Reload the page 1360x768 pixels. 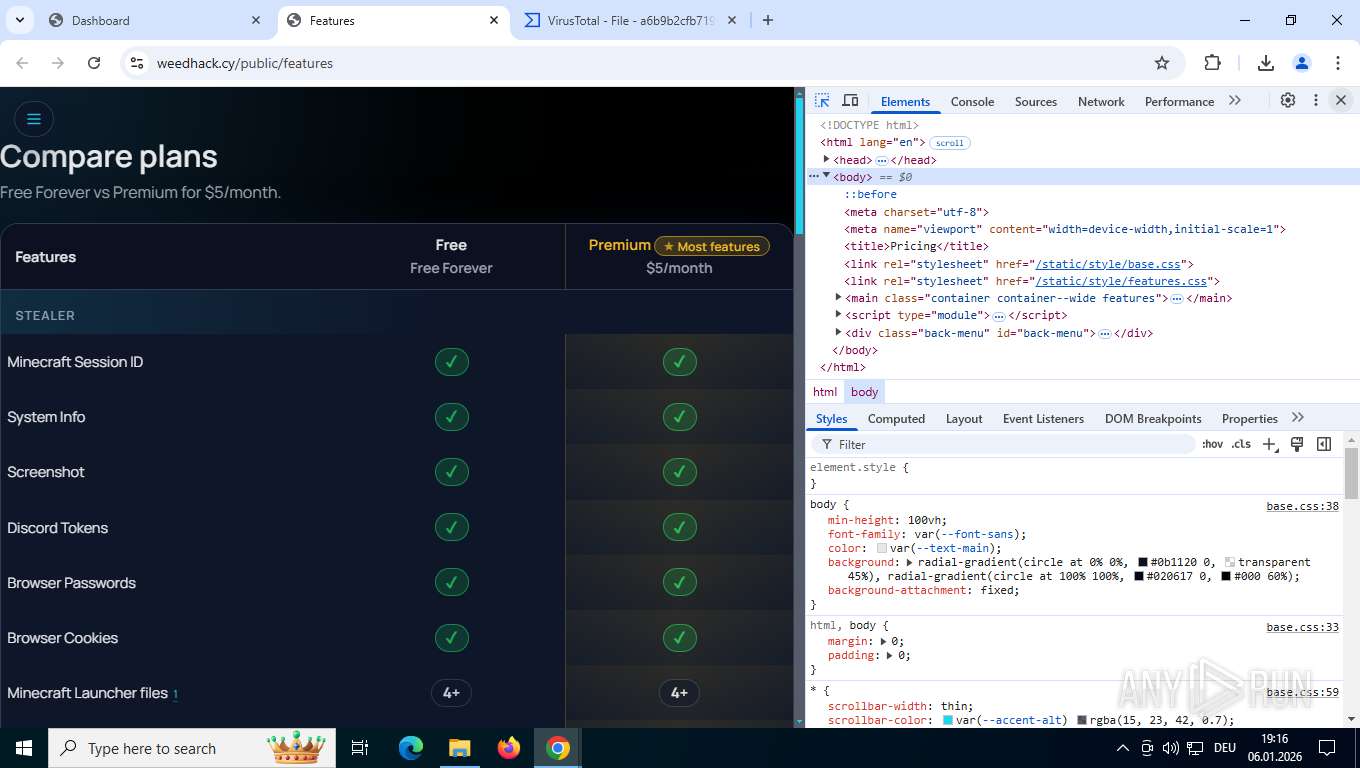[x=94, y=63]
